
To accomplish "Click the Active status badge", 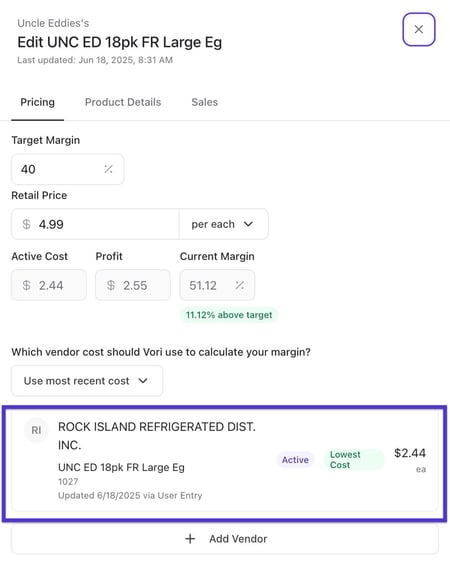I will pos(295,460).
